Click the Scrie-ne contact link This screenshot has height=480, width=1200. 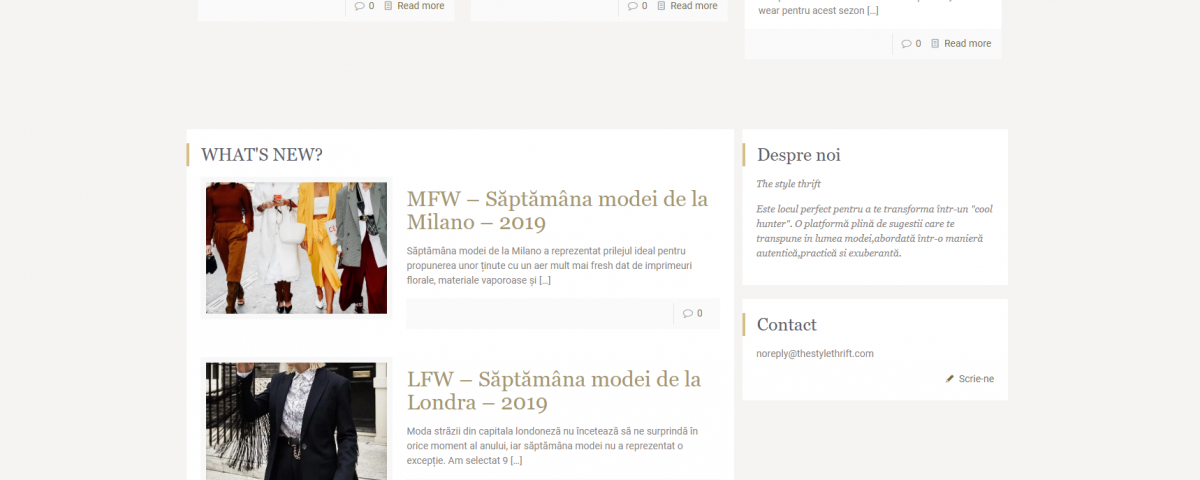[976, 379]
